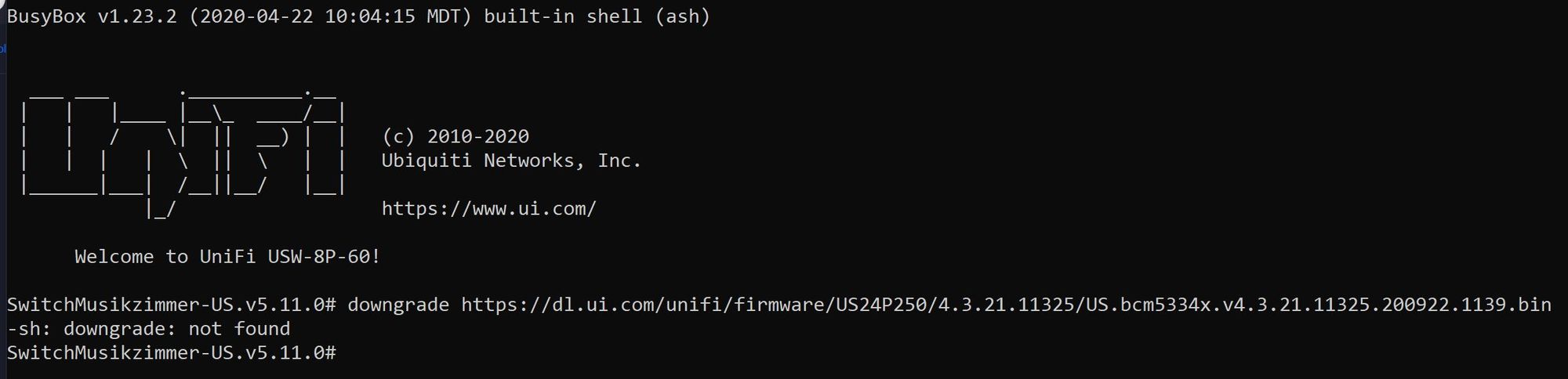Image resolution: width=1568 pixels, height=379 pixels.
Task: Click the "BusyBox" word in the banner
Action: coord(46,16)
